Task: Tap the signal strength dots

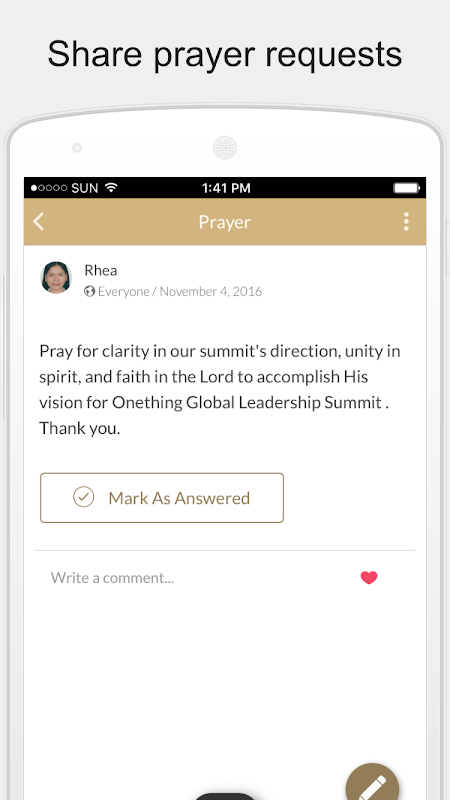Action: click(48, 188)
